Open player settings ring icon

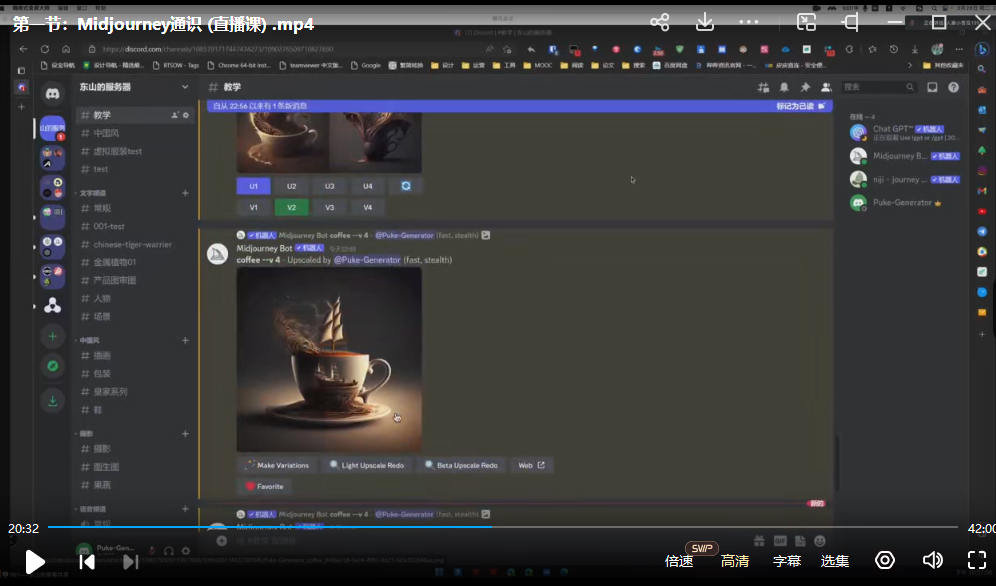tap(885, 560)
